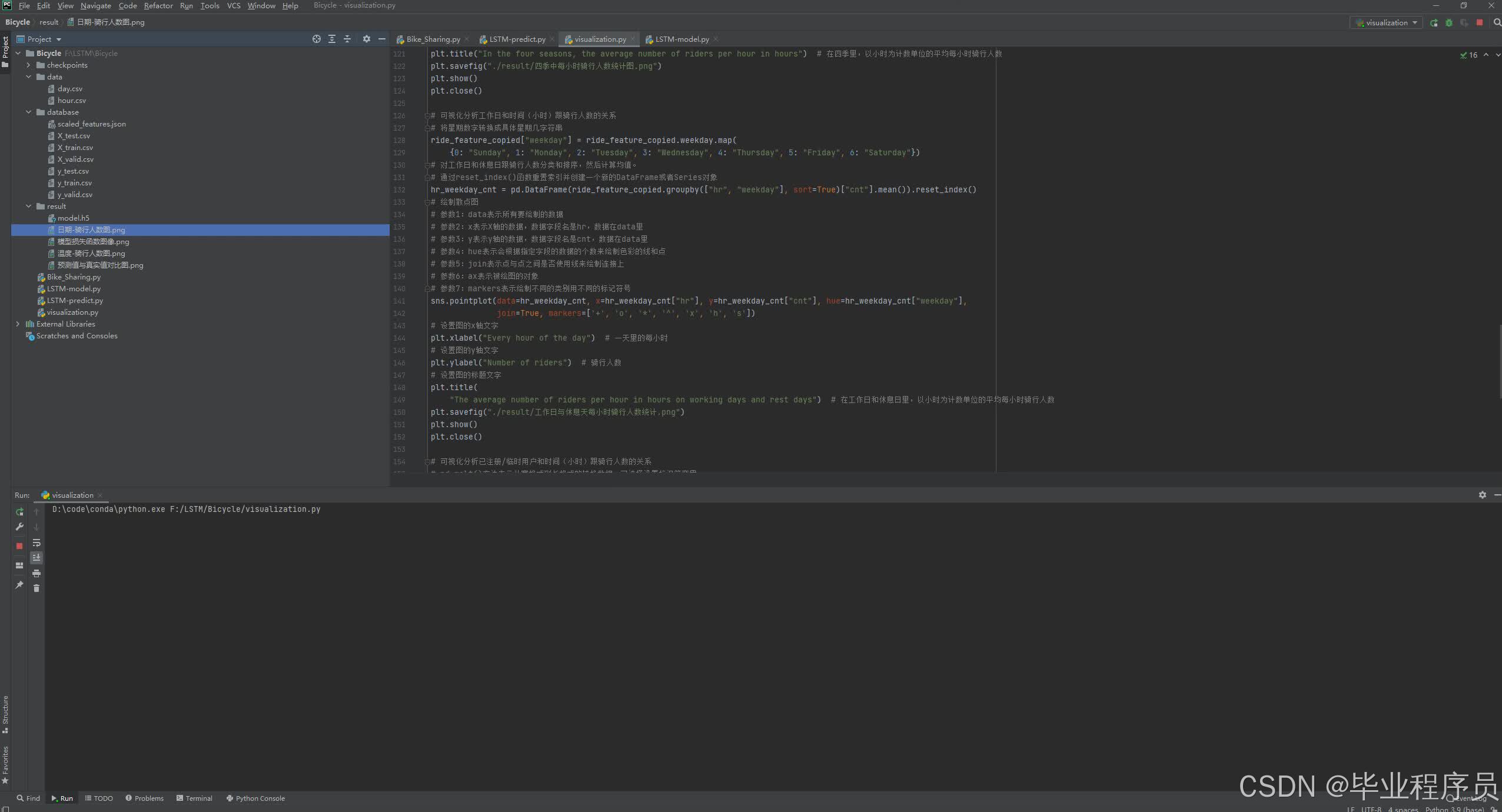Click locate file target icon in Project panel
Image resolution: width=1502 pixels, height=812 pixels.
point(317,39)
